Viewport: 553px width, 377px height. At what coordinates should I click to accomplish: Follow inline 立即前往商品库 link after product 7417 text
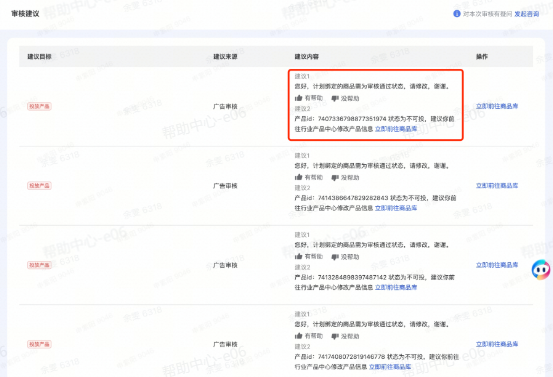tap(390, 367)
